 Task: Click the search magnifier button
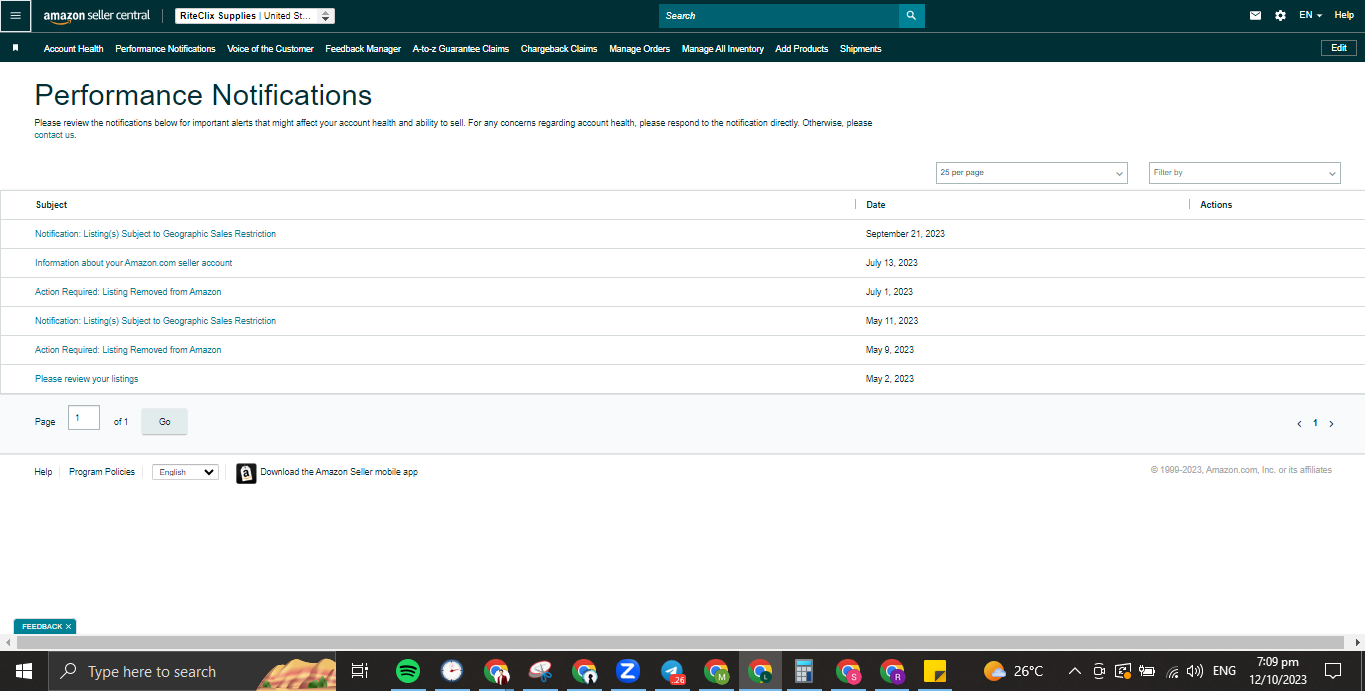911,16
